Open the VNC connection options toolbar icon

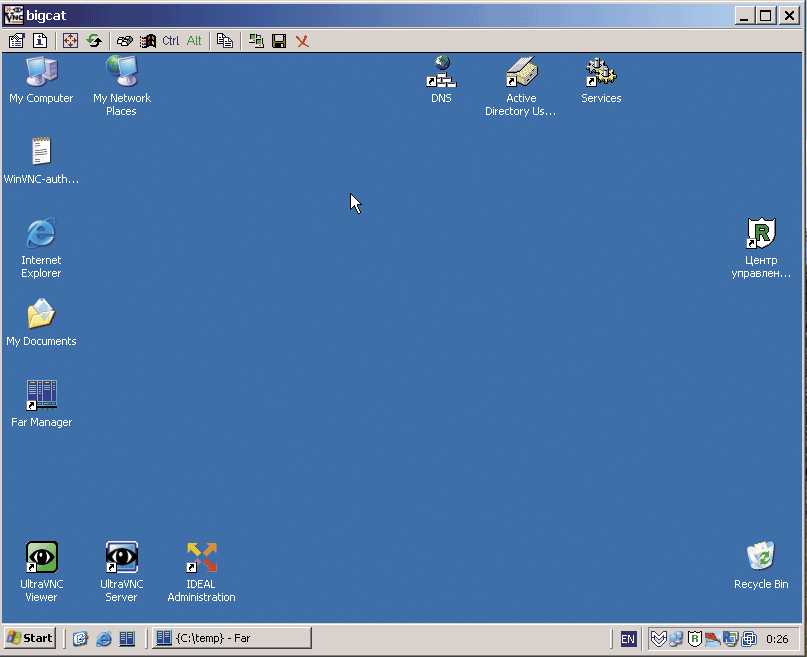[16, 41]
